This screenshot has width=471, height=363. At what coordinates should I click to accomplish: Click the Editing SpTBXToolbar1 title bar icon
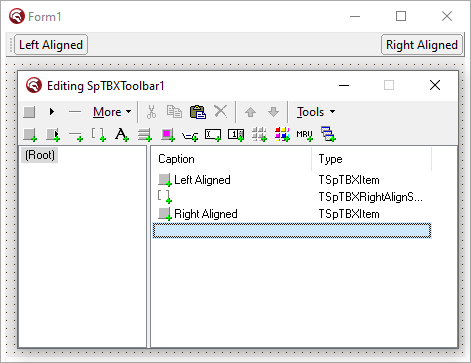point(34,85)
